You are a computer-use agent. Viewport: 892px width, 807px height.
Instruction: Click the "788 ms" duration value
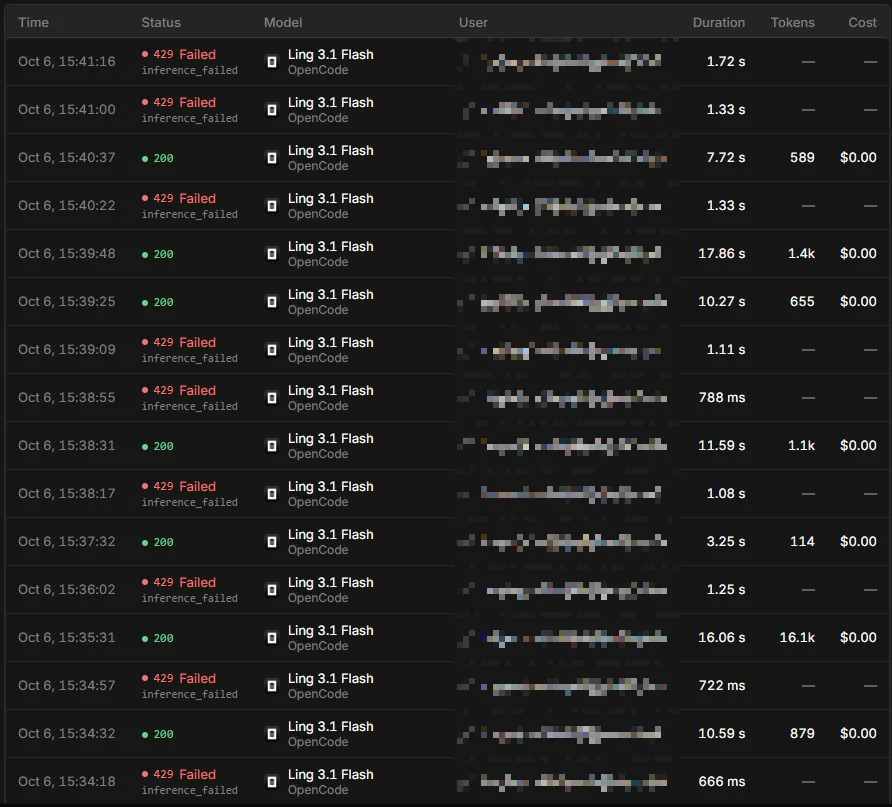(722, 398)
